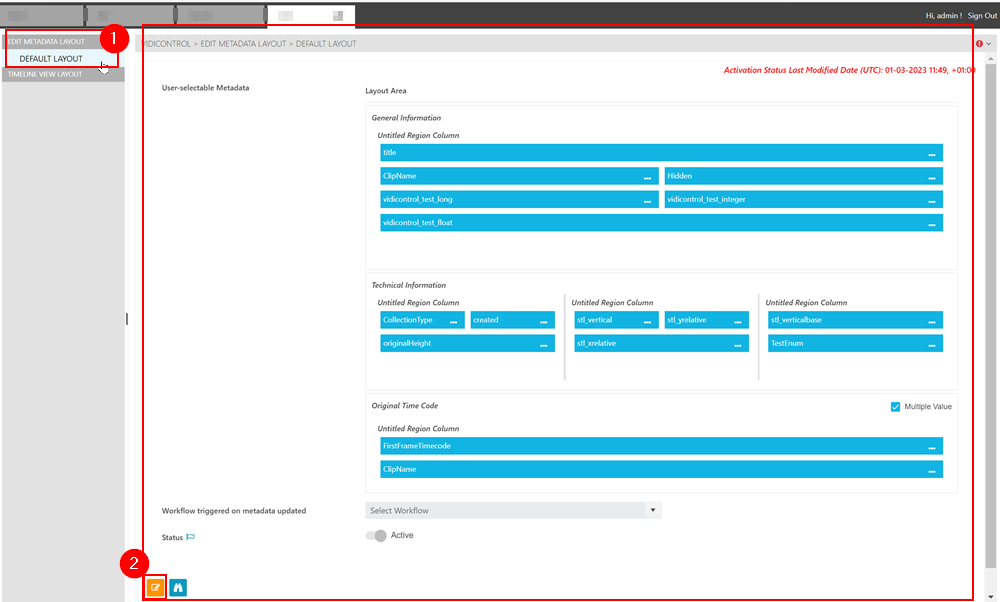Open the options ellipsis on title field
The height and width of the screenshot is (602, 1000).
click(931, 154)
